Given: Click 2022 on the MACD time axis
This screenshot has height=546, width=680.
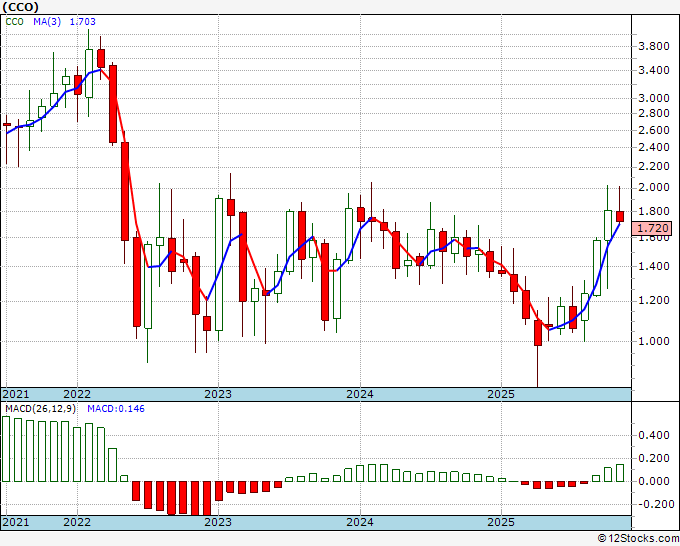Looking at the screenshot, I should coord(77,522).
